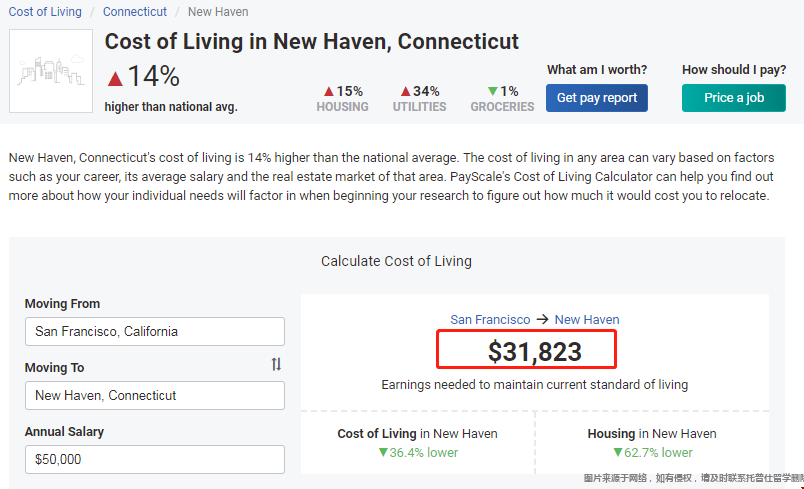This screenshot has height=489, width=804.
Task: Click the Utilities 34% red arrow indicator
Action: [406, 91]
